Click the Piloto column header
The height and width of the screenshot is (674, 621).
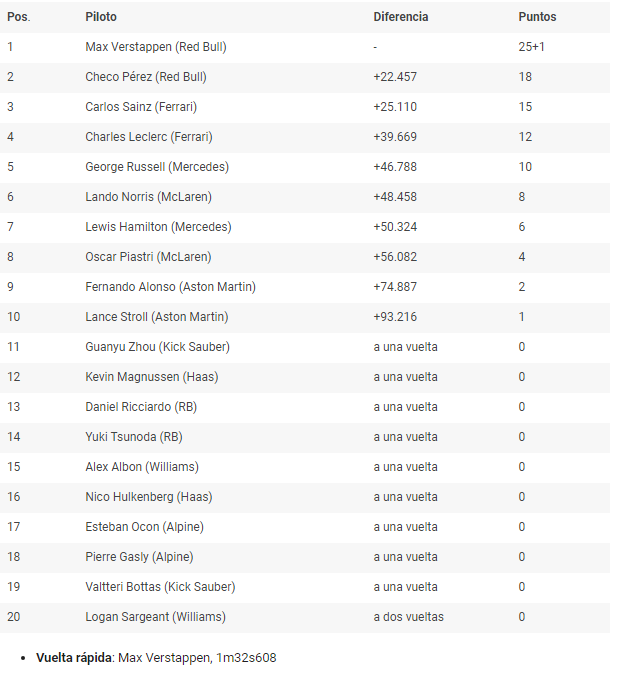coord(101,17)
